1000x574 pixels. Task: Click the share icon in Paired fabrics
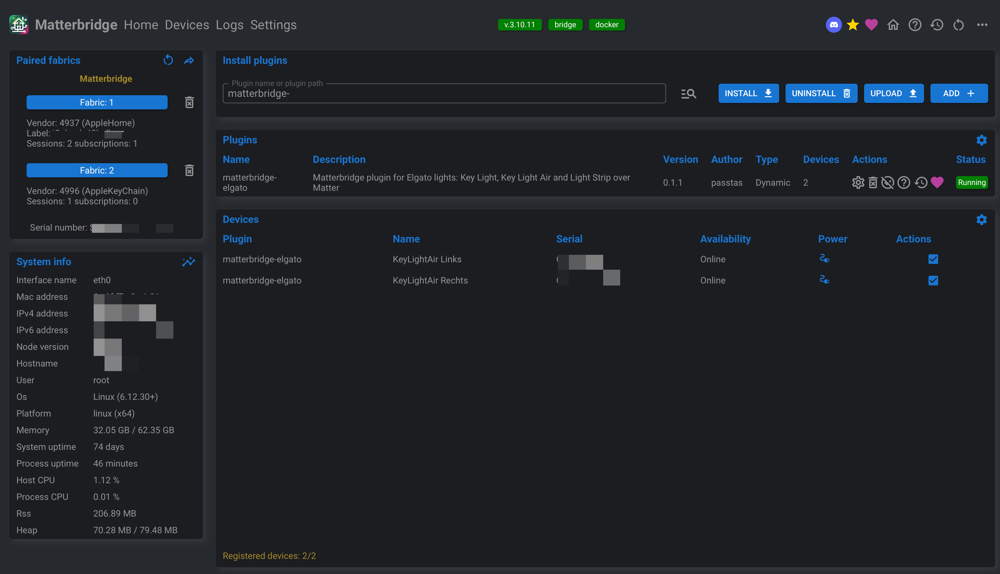[189, 61]
